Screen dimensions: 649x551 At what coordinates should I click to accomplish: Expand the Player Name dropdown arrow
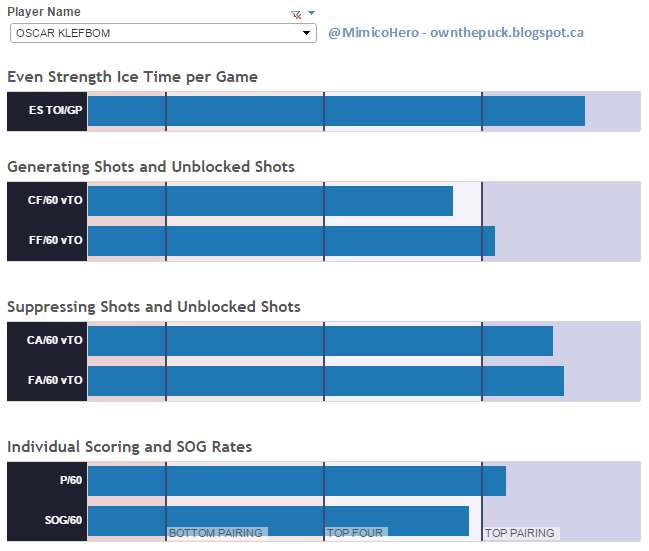pos(307,33)
